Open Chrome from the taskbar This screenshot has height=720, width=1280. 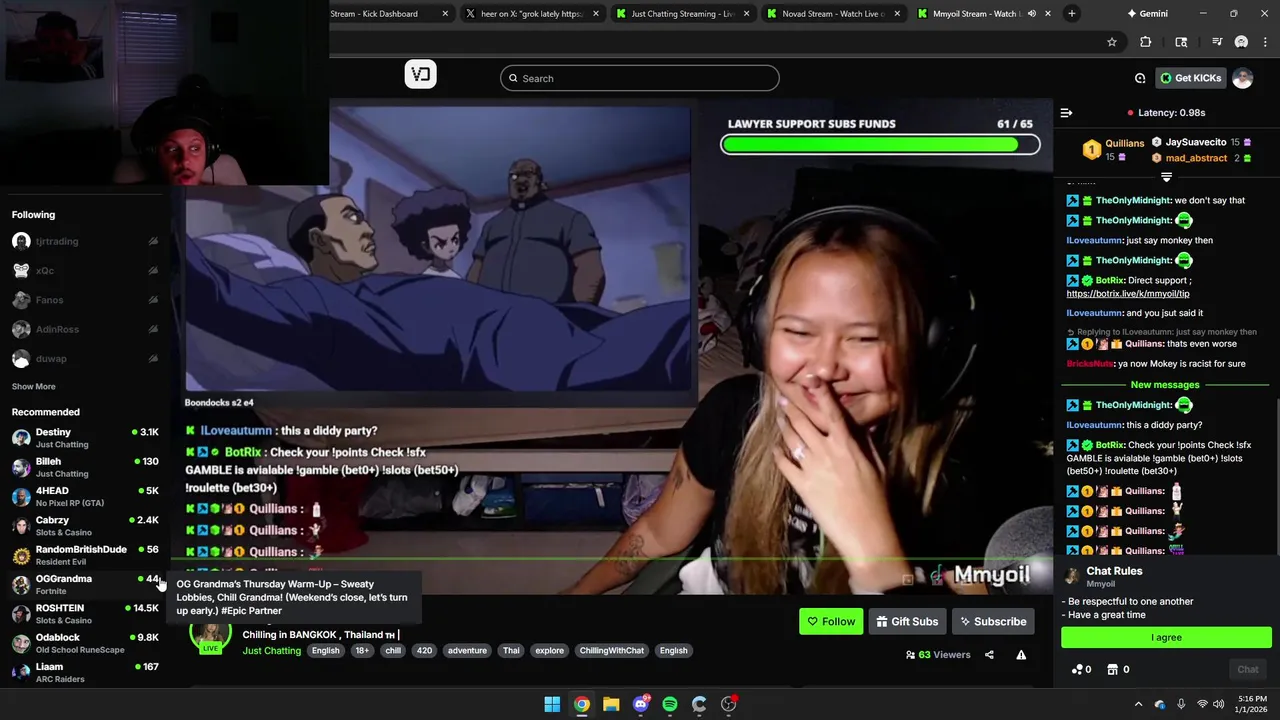(x=581, y=704)
